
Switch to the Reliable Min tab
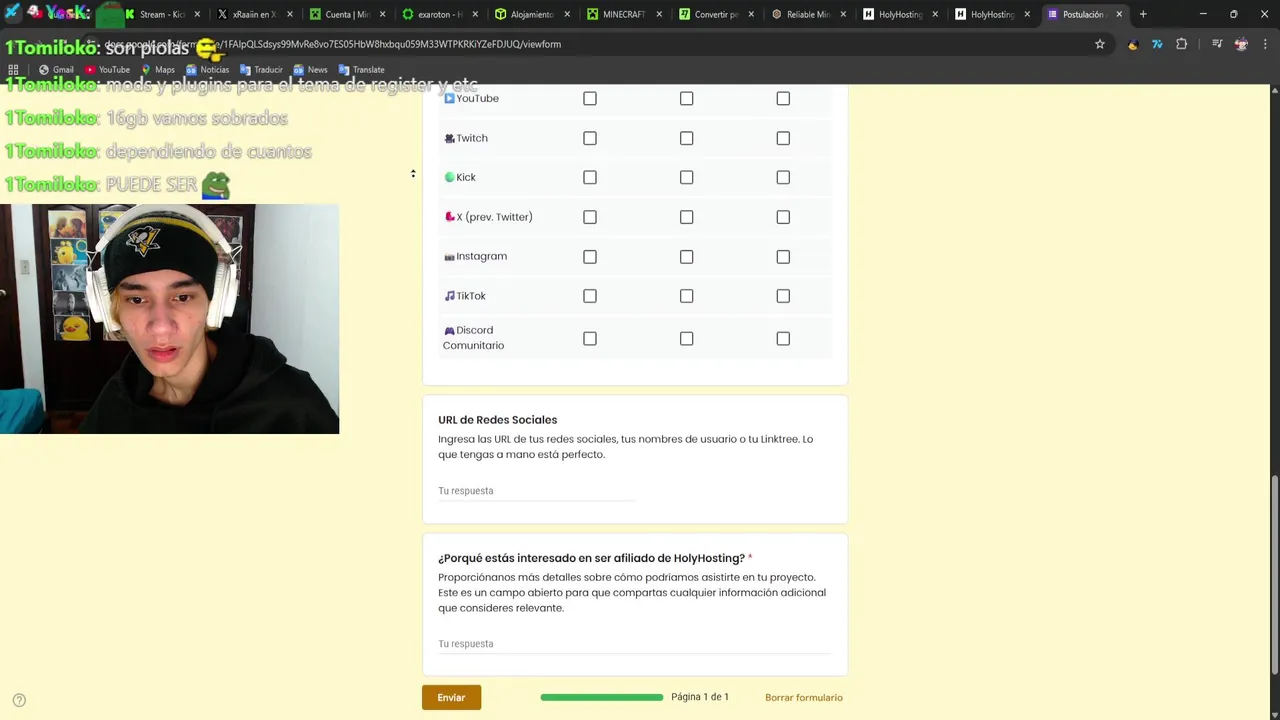806,14
